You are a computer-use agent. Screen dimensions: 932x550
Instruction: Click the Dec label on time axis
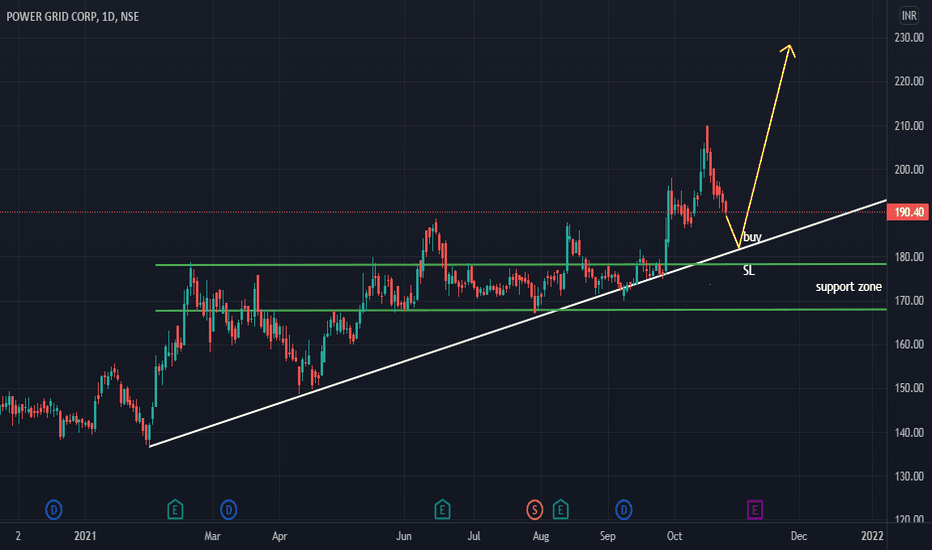tap(799, 536)
